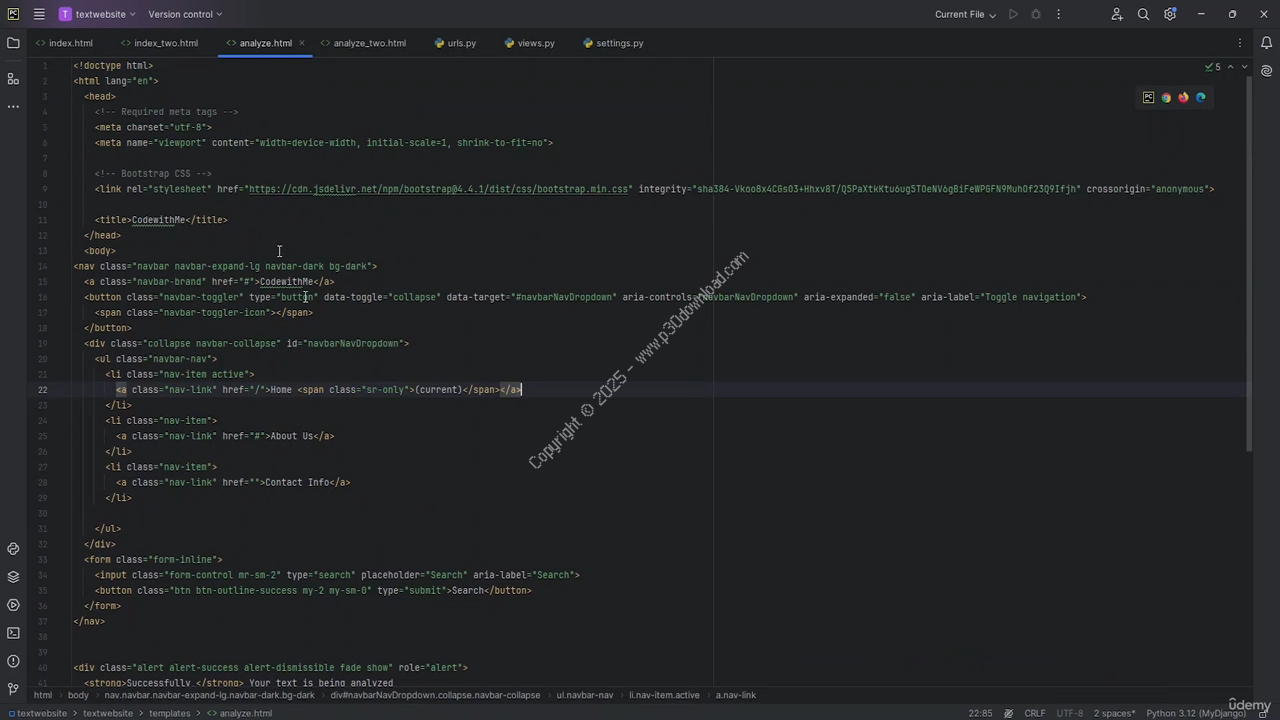Click the ul.navbar-nav breadcrumb

(x=585, y=695)
